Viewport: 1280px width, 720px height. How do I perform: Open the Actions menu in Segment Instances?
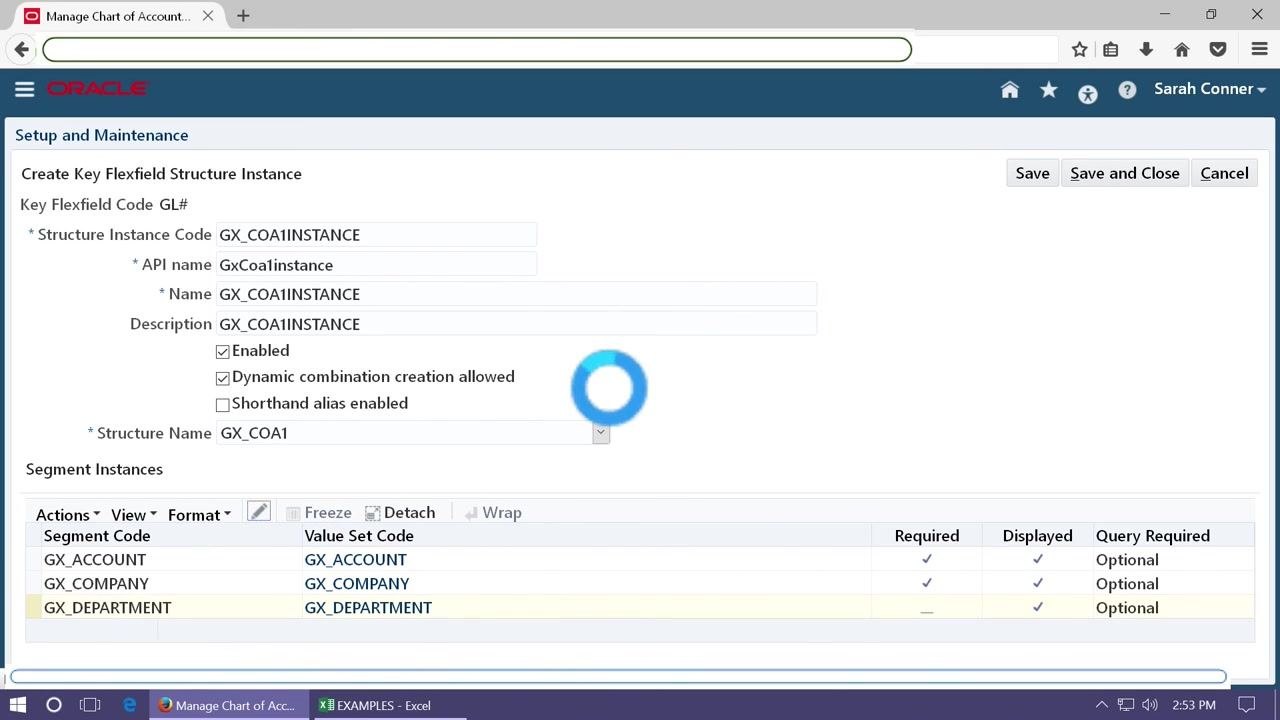68,515
